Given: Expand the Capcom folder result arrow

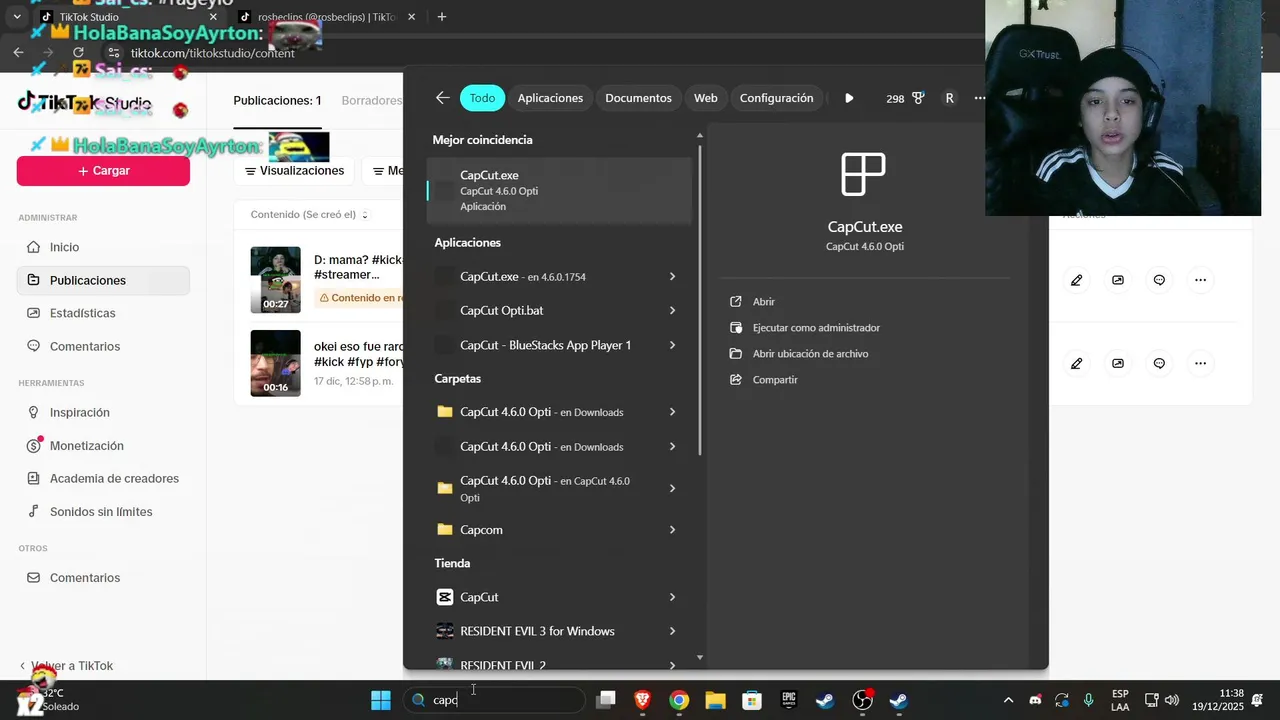Looking at the screenshot, I should tap(672, 529).
